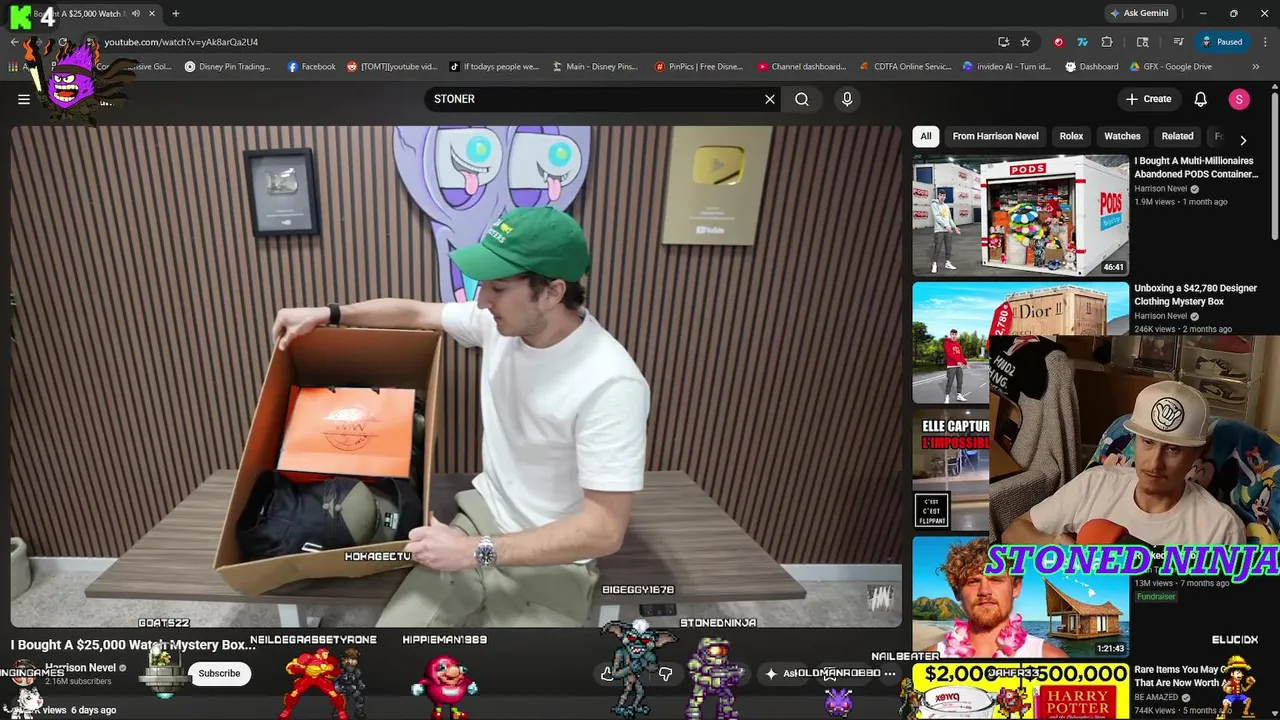Select the Watches filter chip
Image resolution: width=1280 pixels, height=720 pixels.
point(1122,136)
